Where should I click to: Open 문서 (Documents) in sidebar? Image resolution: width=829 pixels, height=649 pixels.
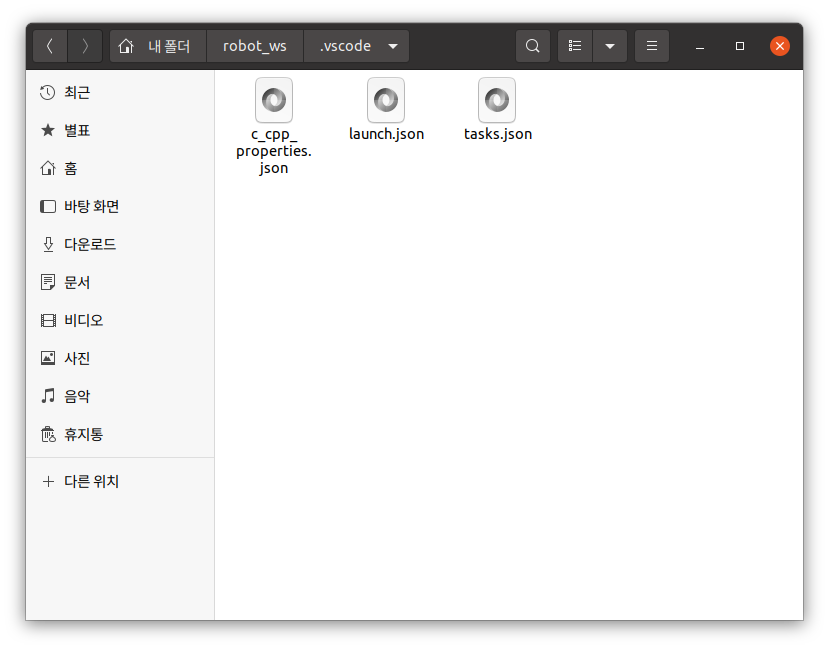click(120, 283)
